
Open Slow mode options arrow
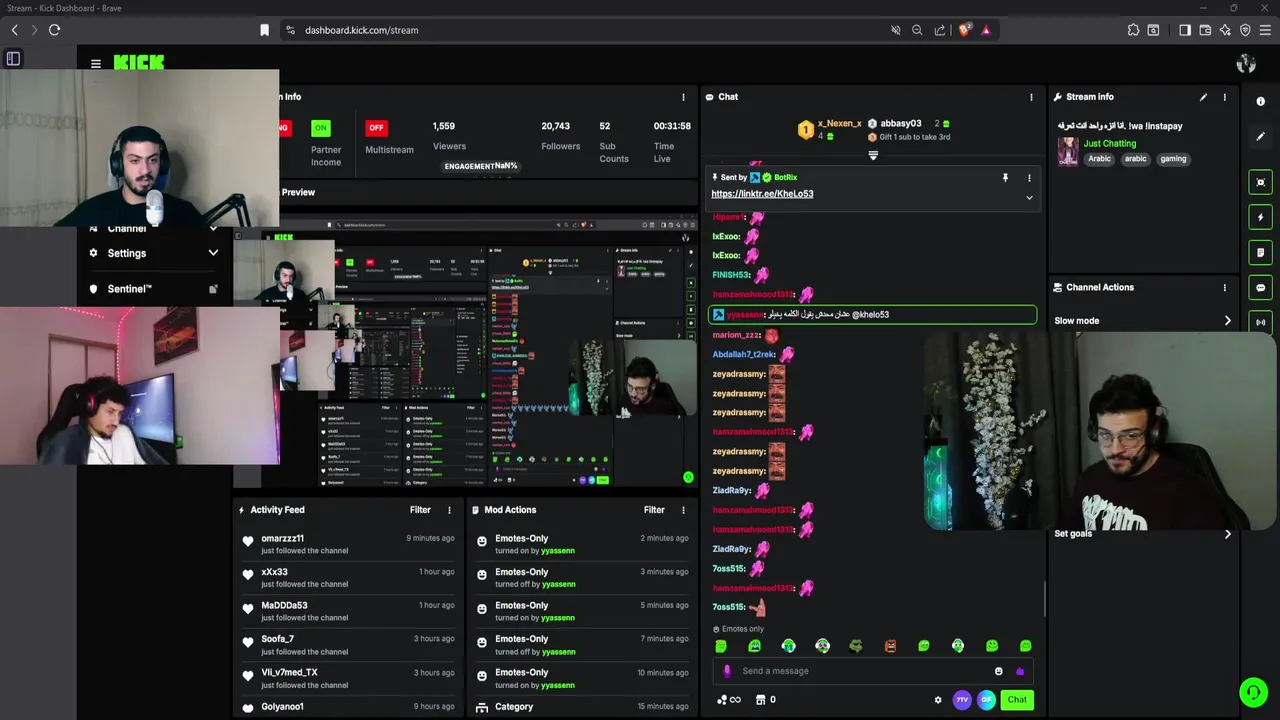[x=1228, y=321]
